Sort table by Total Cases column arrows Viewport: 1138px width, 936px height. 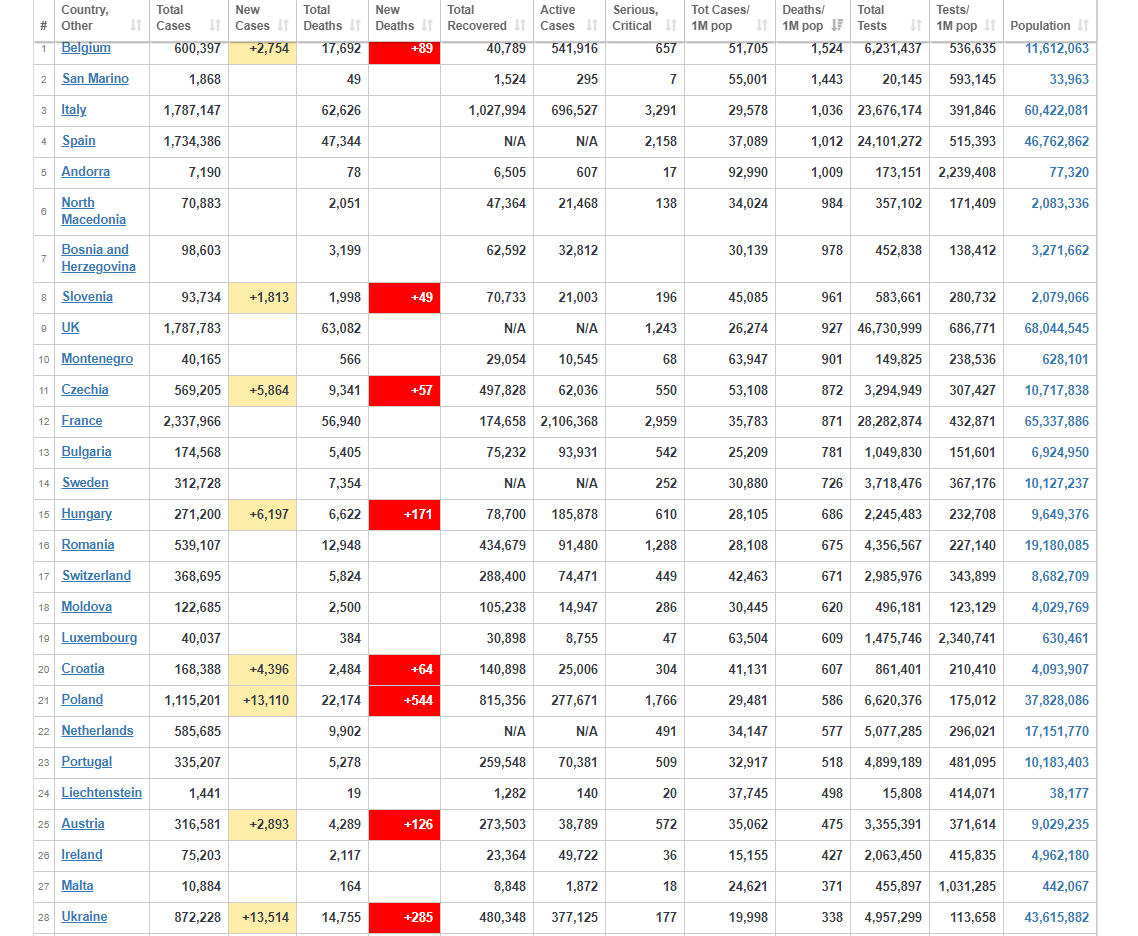[215, 26]
